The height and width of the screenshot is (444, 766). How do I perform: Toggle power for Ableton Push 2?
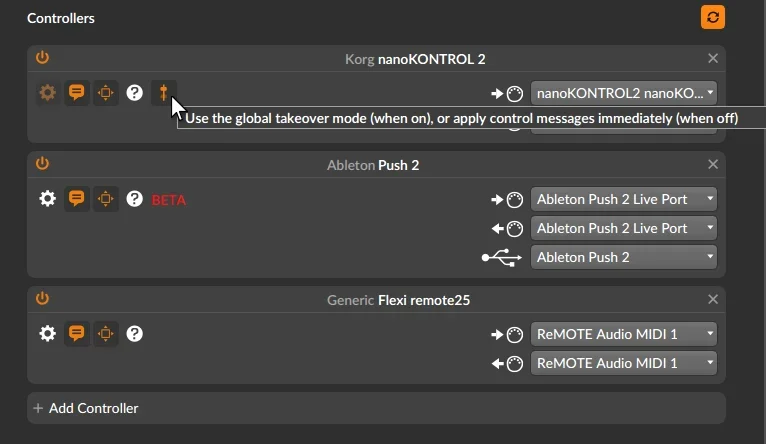pos(42,164)
